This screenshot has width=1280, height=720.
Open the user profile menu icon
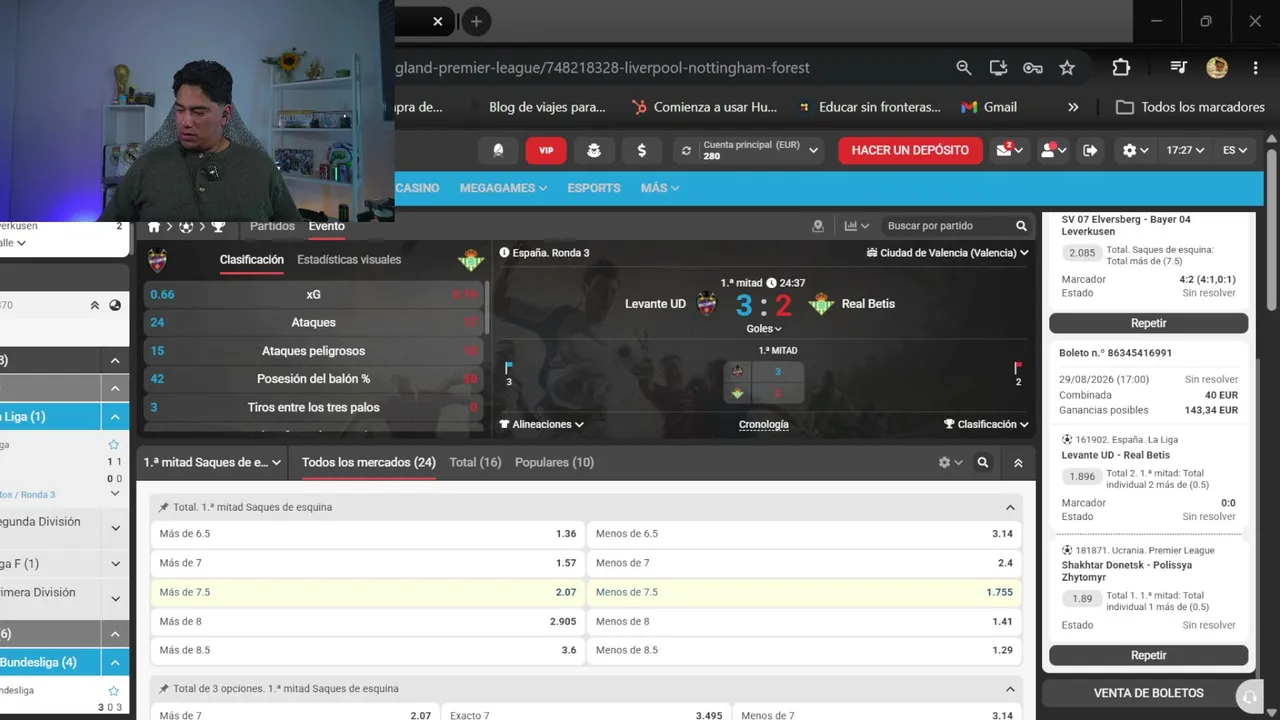tap(1053, 150)
